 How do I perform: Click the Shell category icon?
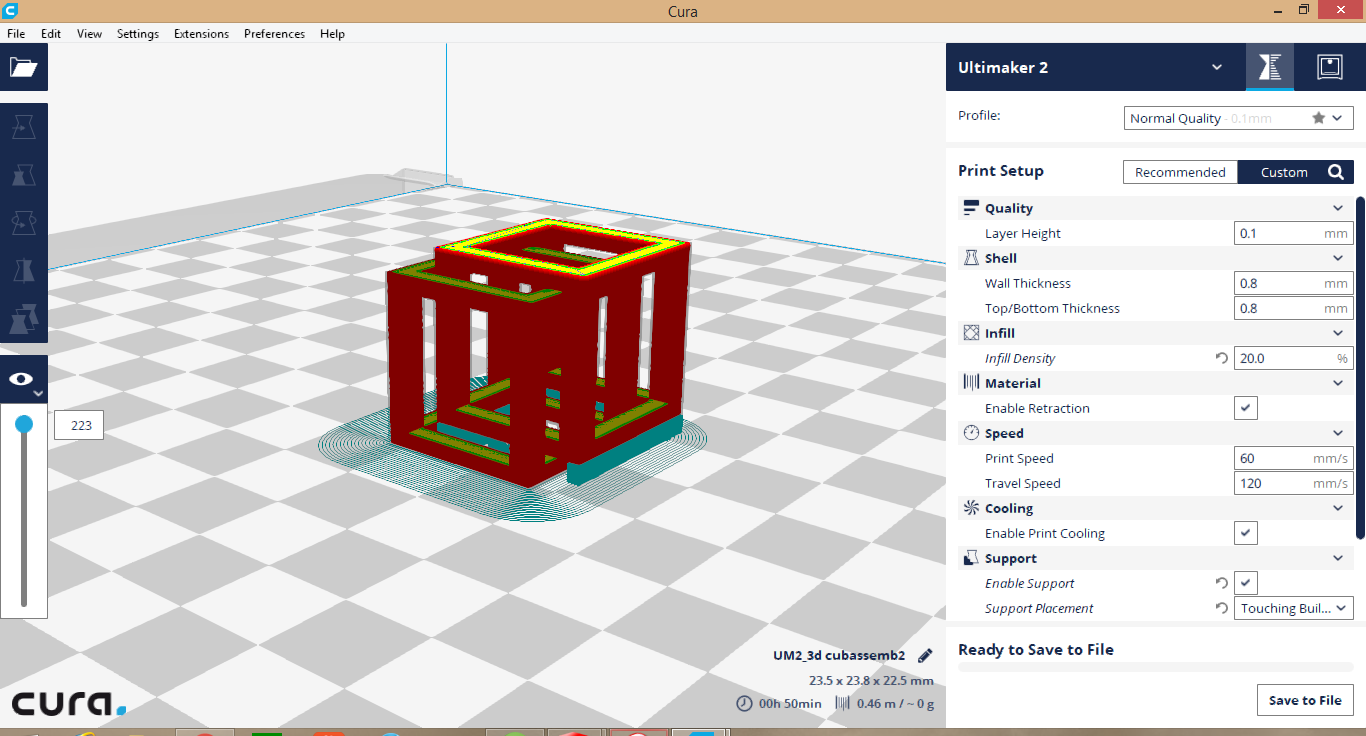[970, 258]
